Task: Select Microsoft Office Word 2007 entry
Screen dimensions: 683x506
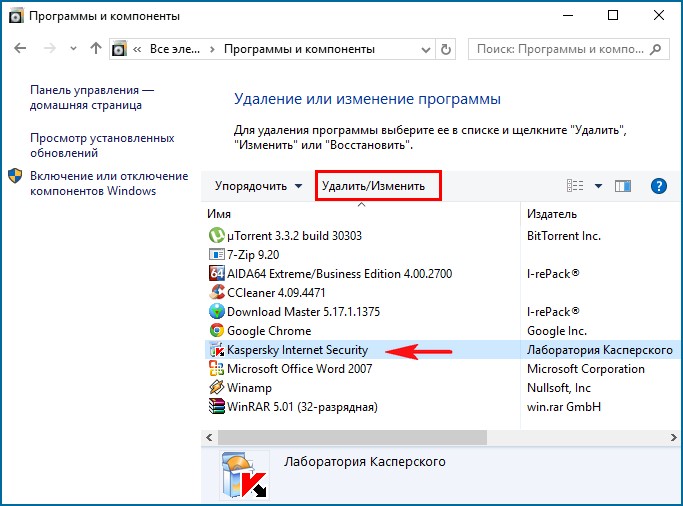Action: [x=300, y=368]
